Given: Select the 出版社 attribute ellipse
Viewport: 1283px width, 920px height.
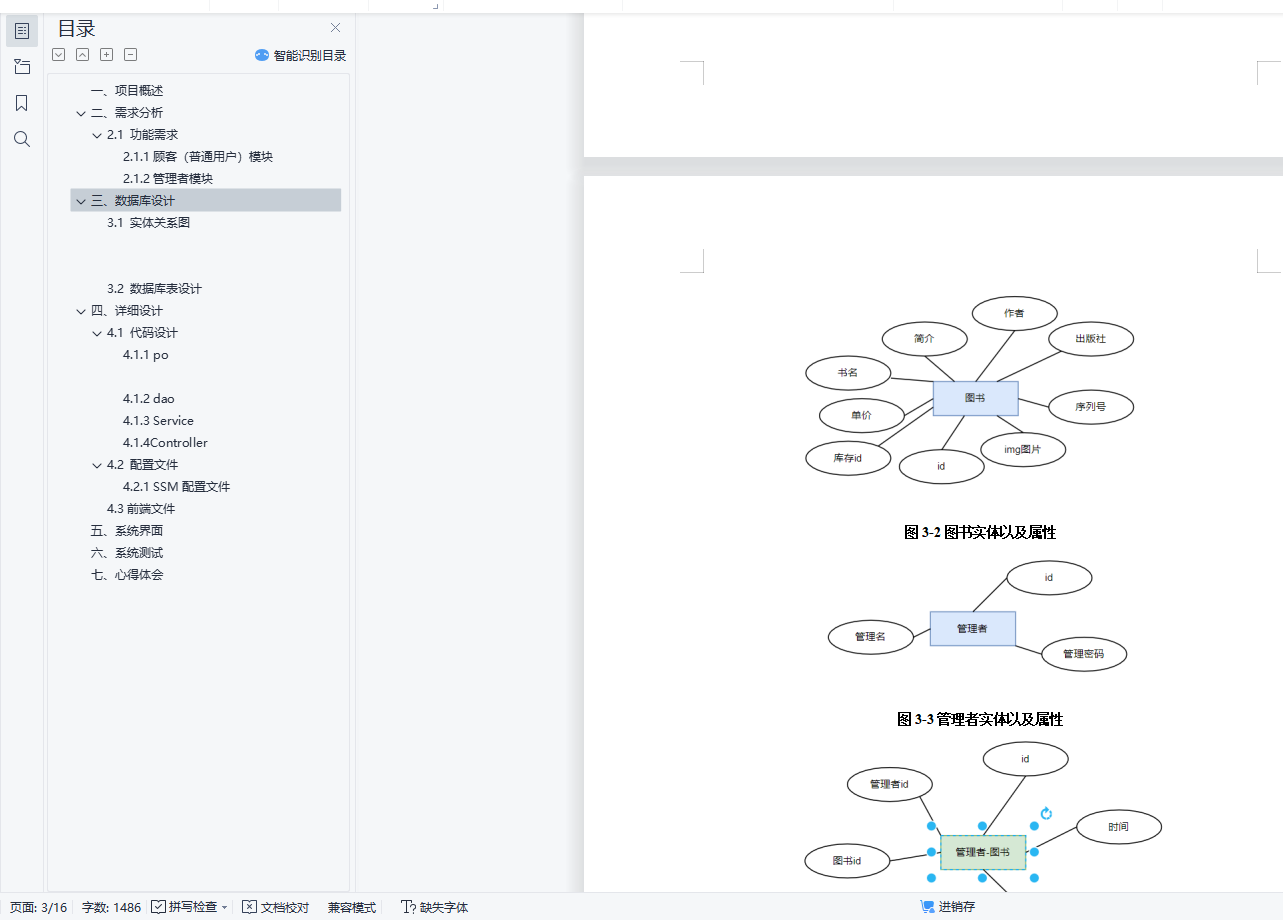Looking at the screenshot, I should click(x=1090, y=338).
